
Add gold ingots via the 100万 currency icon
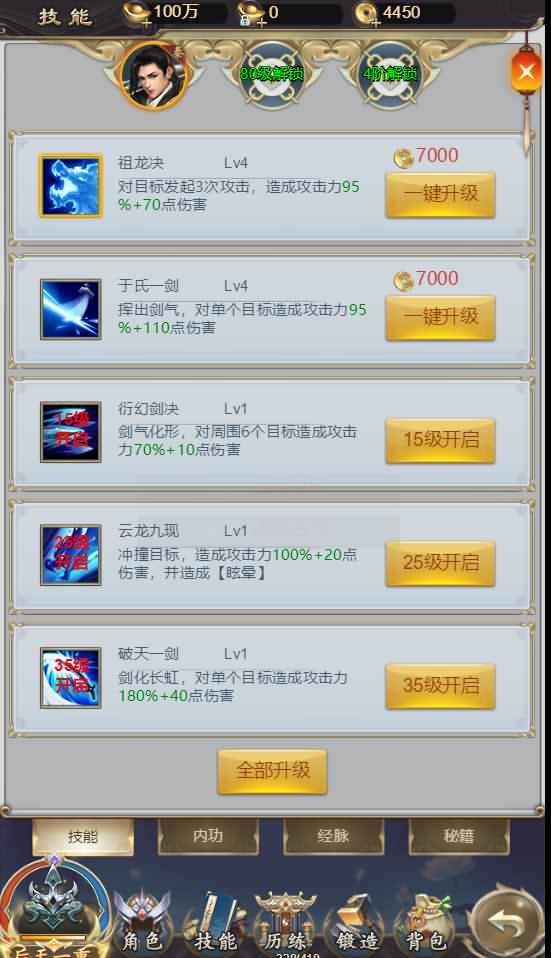pos(137,13)
